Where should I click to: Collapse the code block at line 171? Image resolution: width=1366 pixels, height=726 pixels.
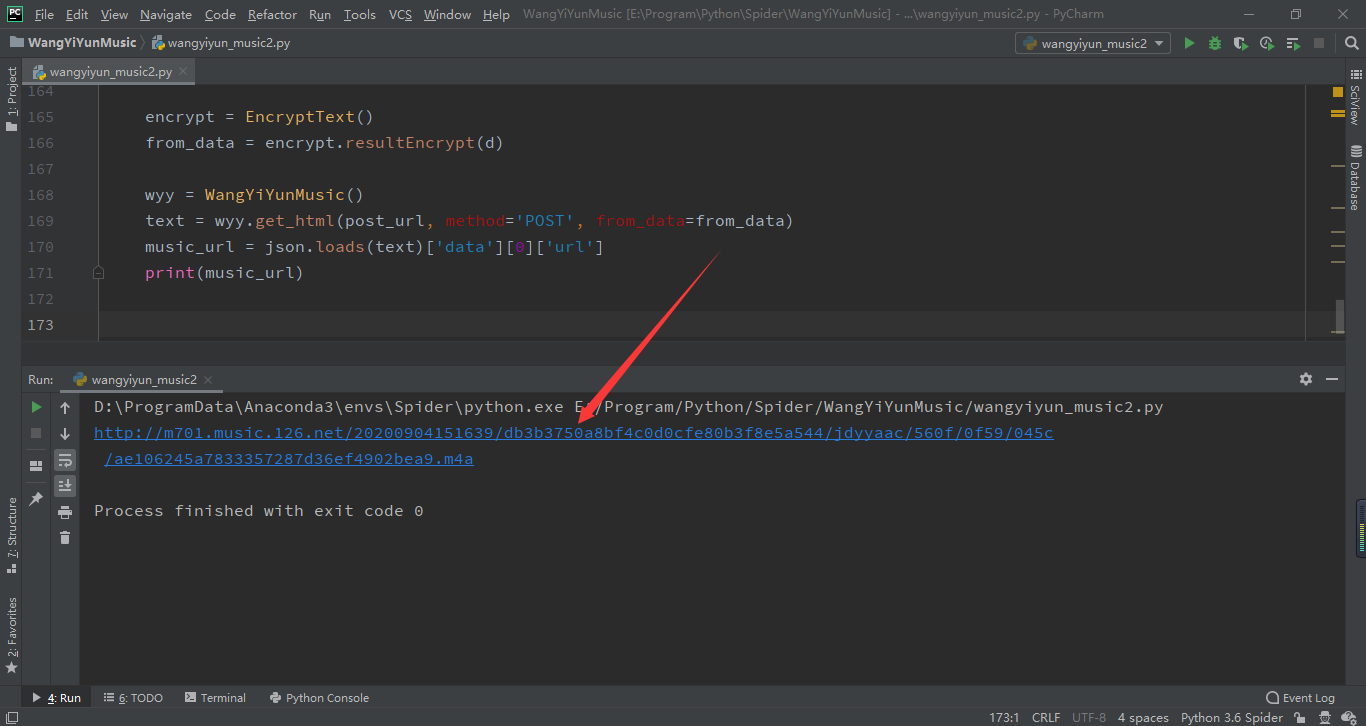click(x=98, y=272)
